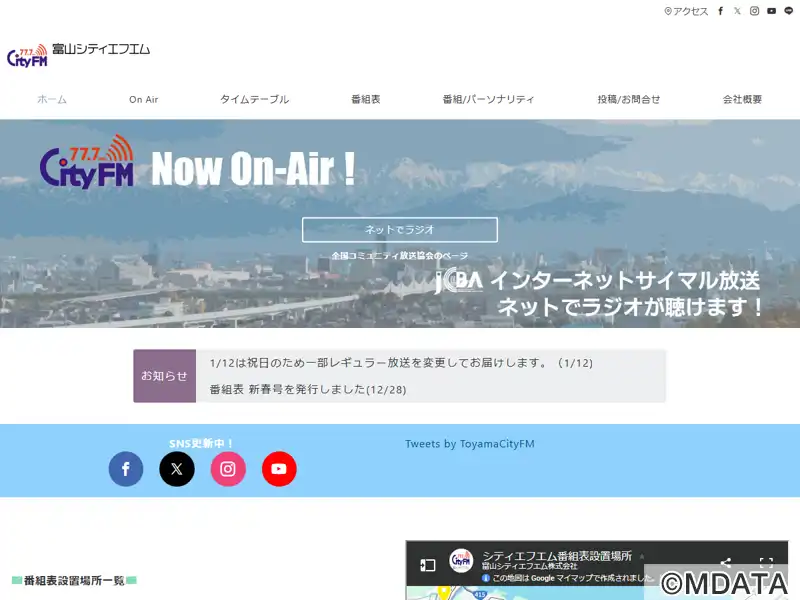
Task: Click the map share icon
Action: point(726,563)
